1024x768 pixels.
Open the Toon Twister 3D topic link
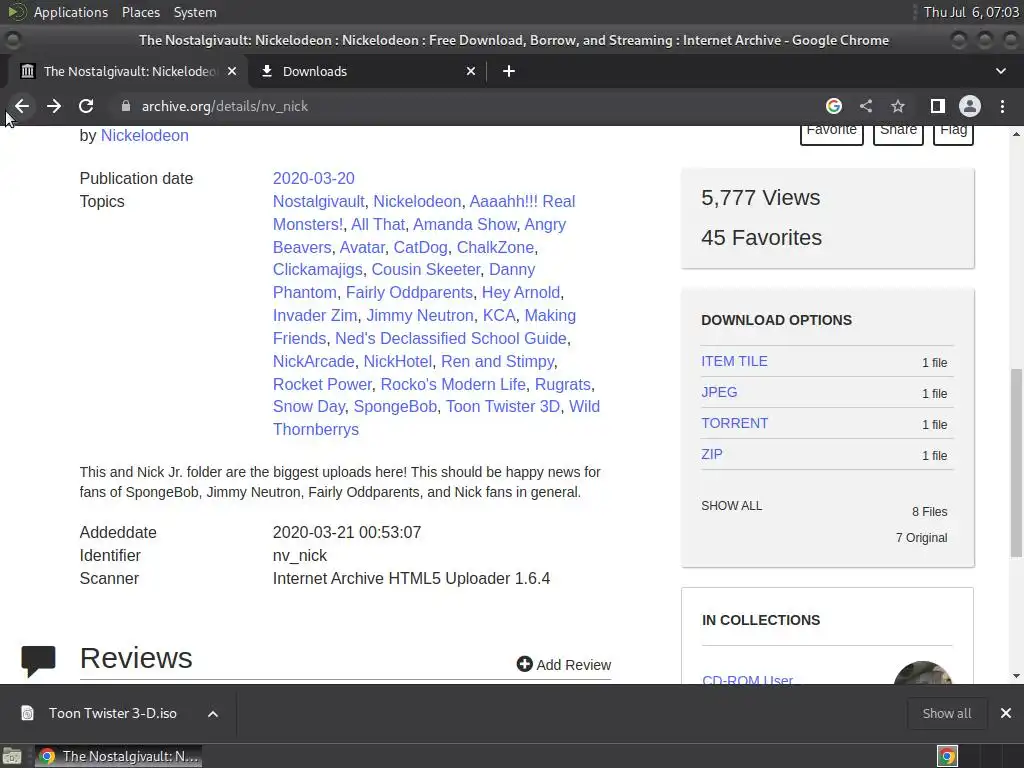(503, 406)
